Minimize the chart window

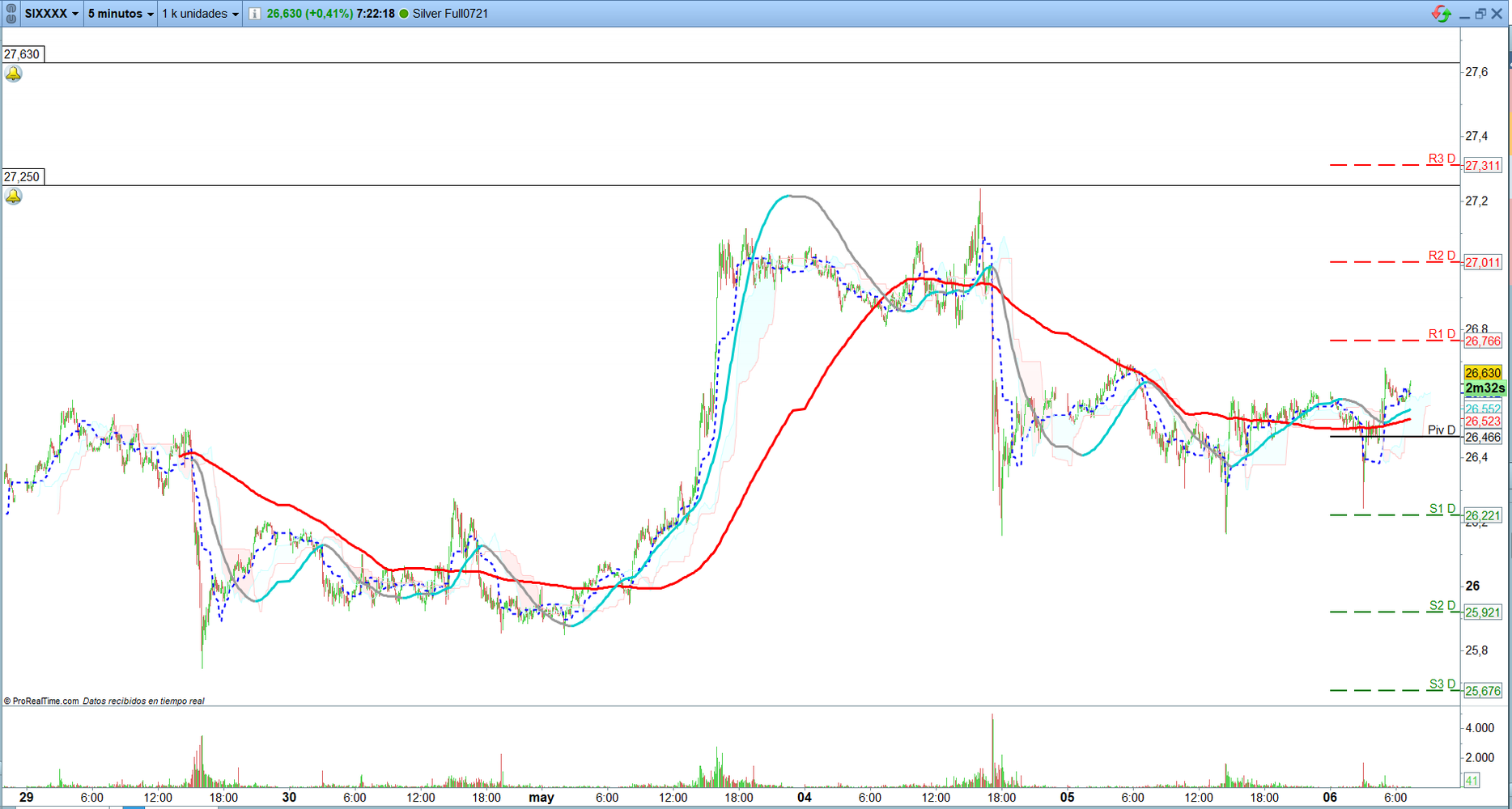click(x=1464, y=15)
